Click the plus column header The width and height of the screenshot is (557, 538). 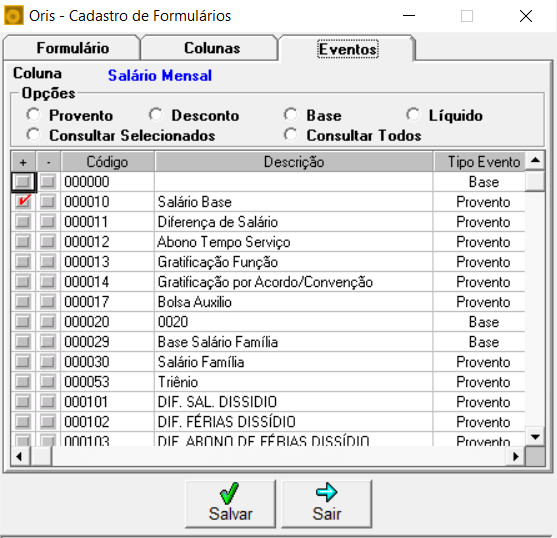pyautogui.click(x=23, y=162)
